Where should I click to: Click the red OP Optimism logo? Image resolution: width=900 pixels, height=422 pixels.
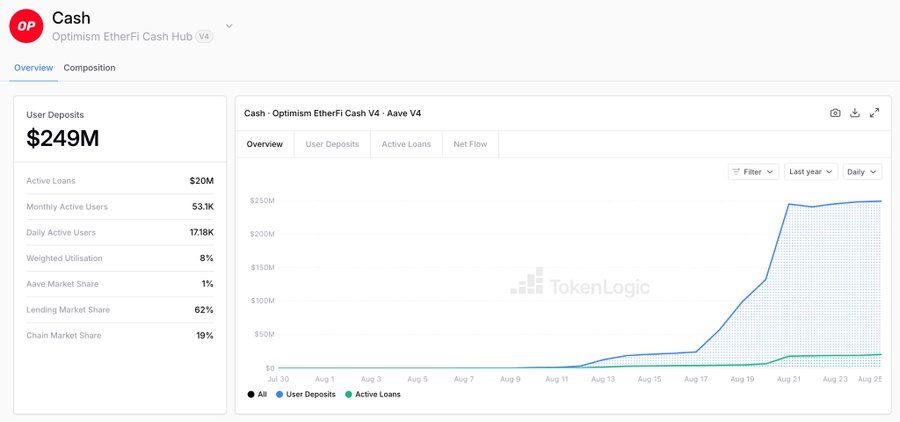point(26,26)
